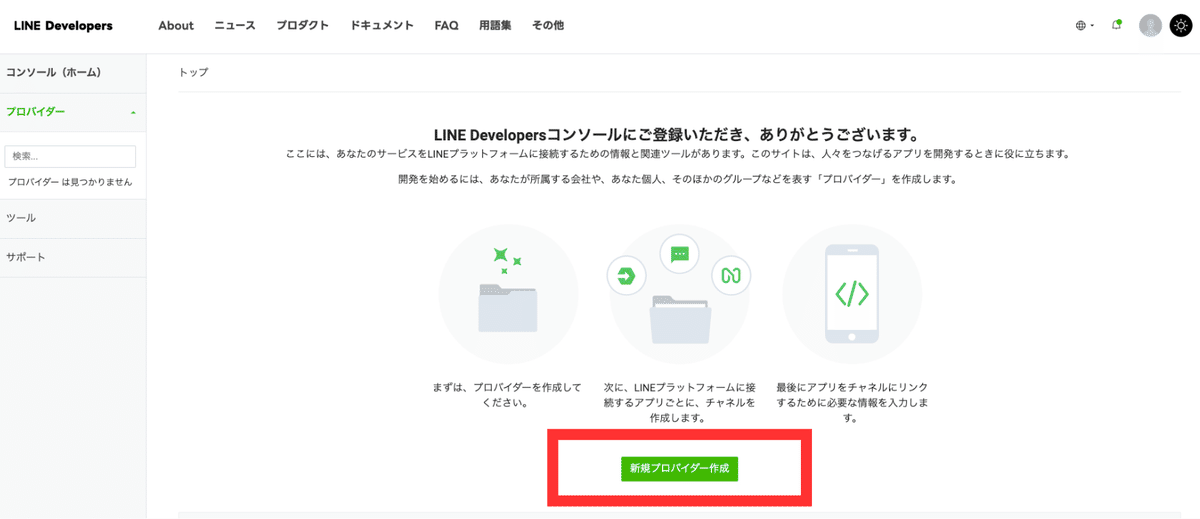Screen dimensions: 1200x519
Task: Open the user profile avatar
Action: click(1150, 26)
